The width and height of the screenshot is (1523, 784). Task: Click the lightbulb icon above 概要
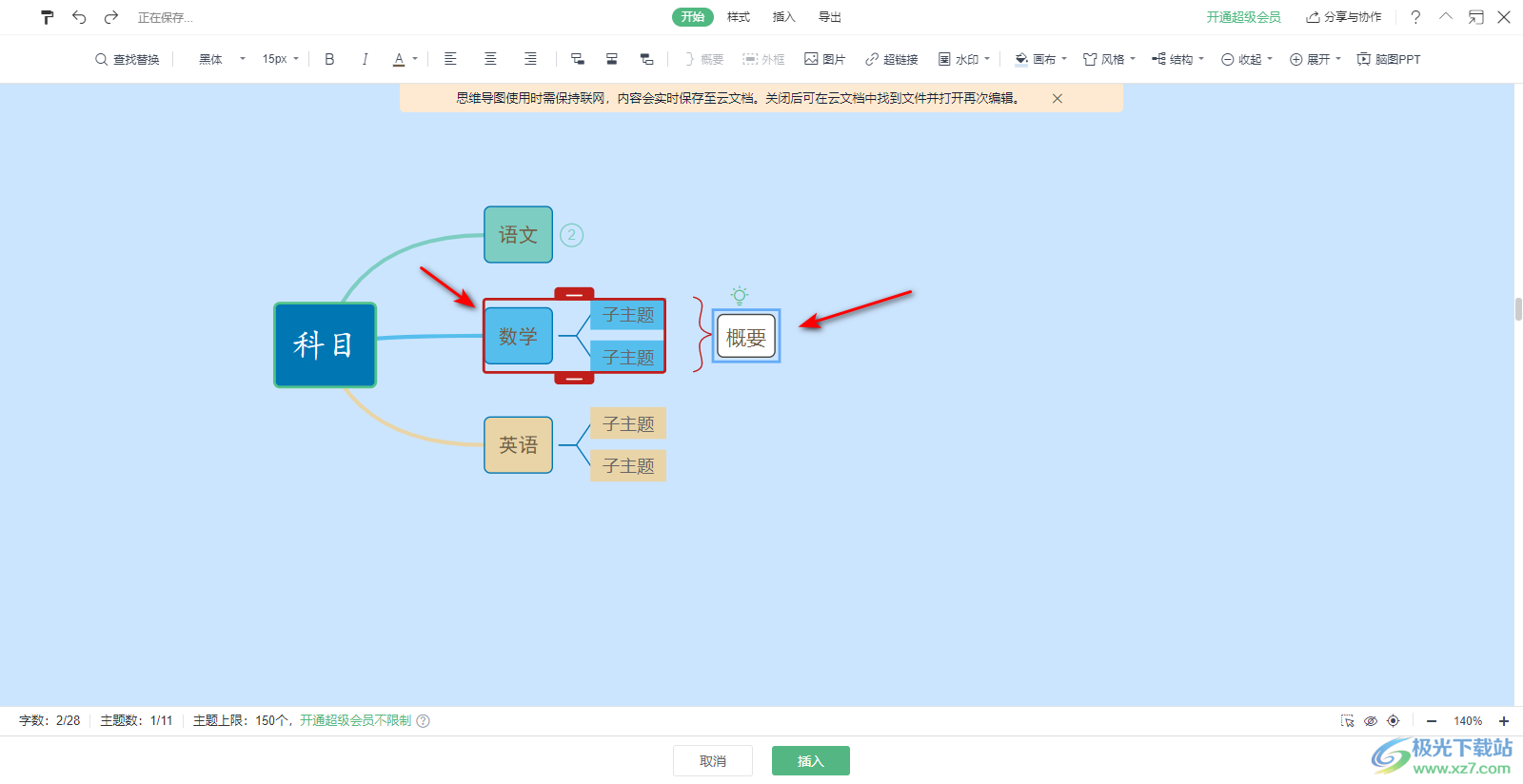pos(740,295)
